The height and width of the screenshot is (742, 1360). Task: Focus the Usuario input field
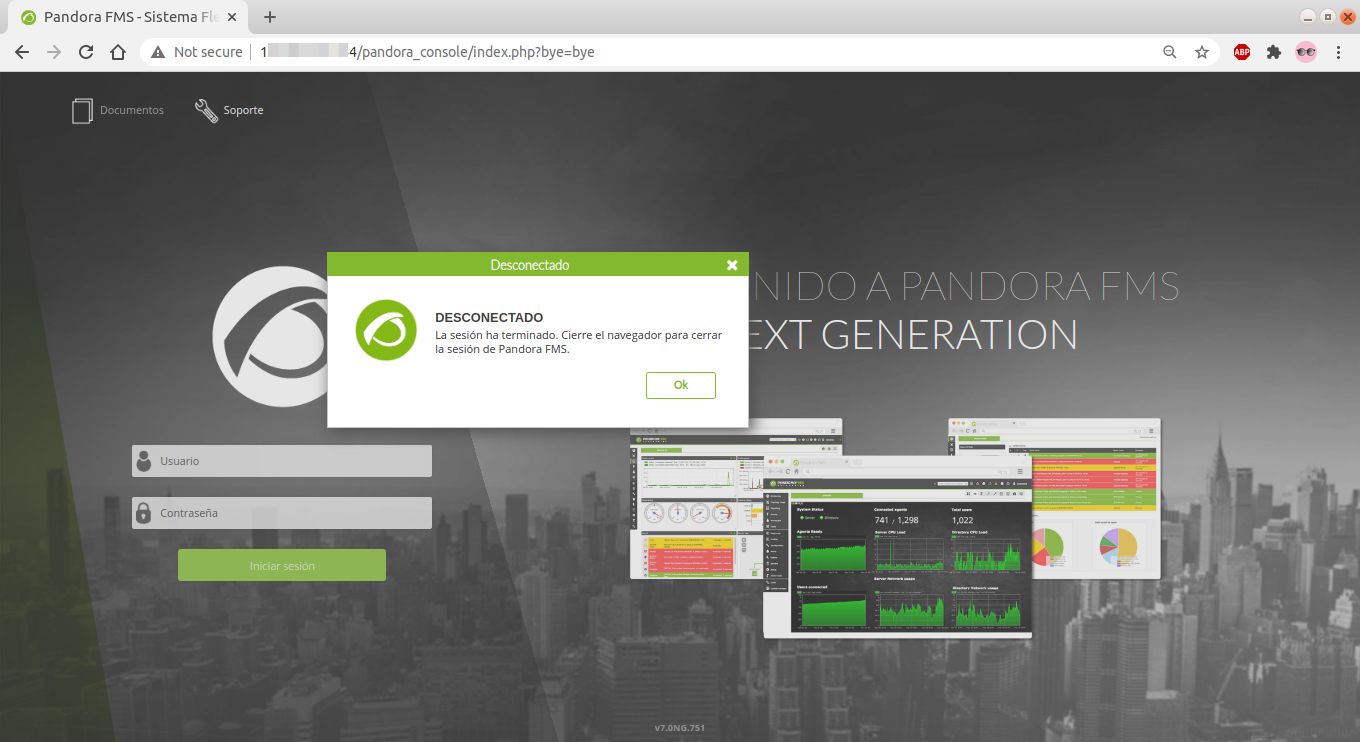(x=290, y=461)
